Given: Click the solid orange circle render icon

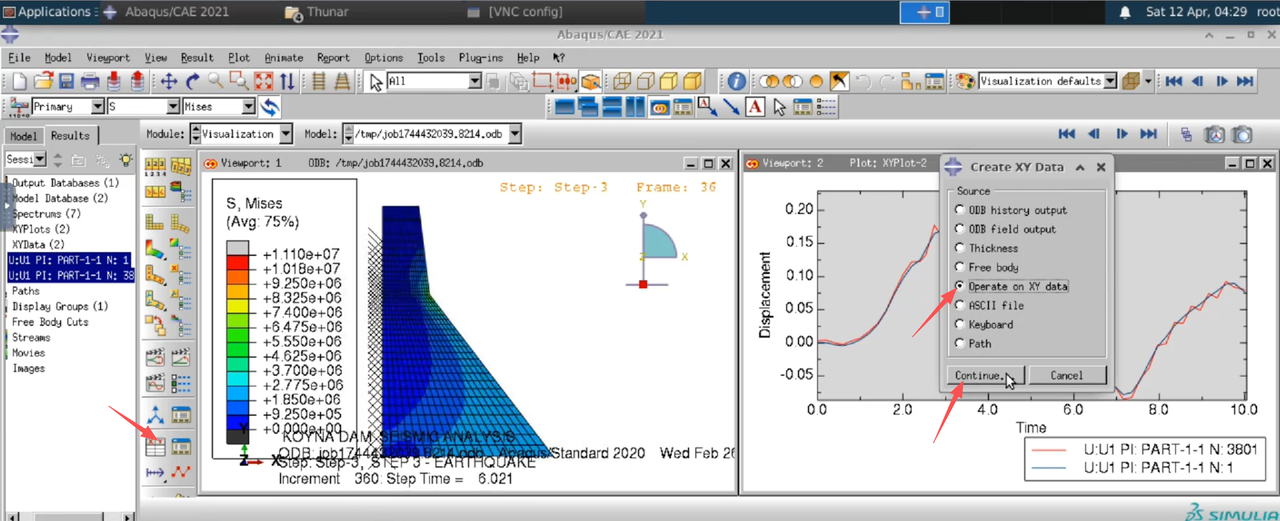Looking at the screenshot, I should (816, 81).
